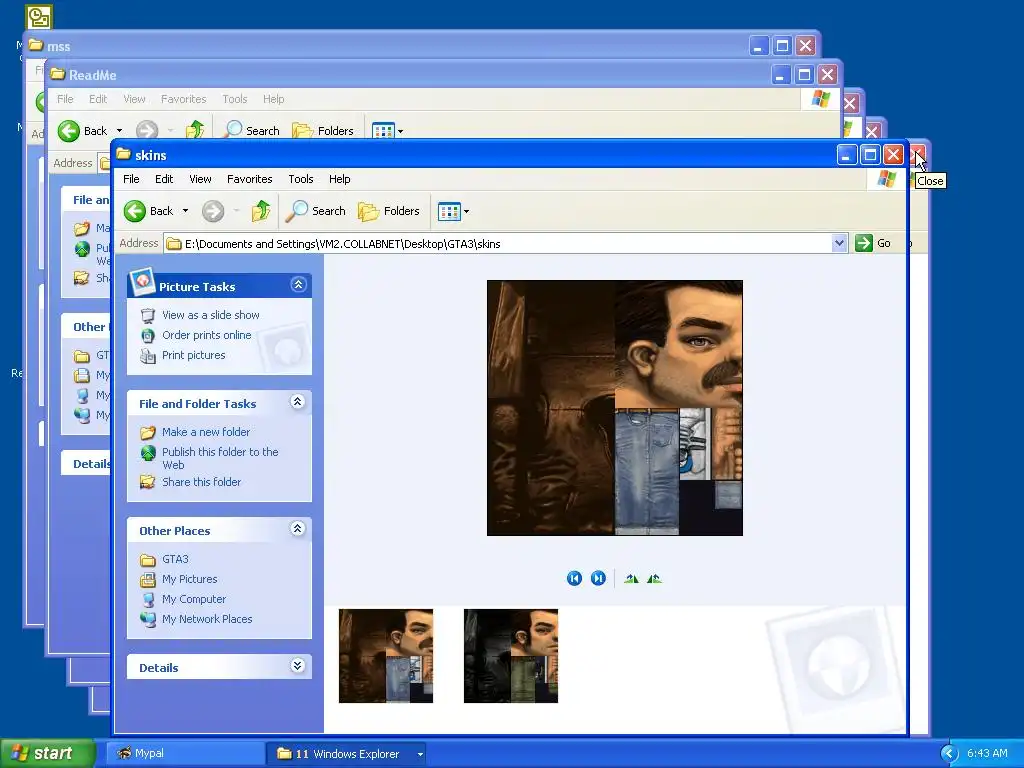This screenshot has height=768, width=1024.
Task: Open the Favorites menu in ReadMe window
Action: [184, 99]
